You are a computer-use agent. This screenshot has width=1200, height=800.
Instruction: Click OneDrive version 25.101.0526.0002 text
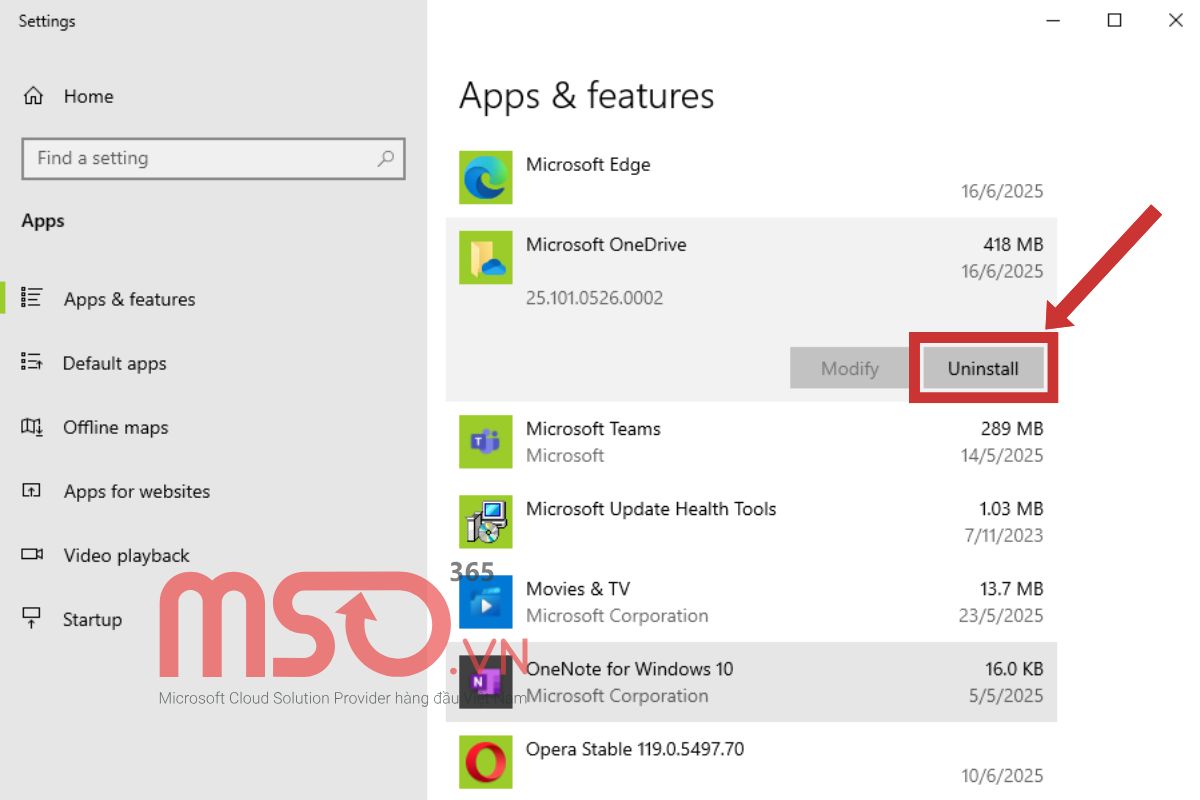tap(594, 298)
